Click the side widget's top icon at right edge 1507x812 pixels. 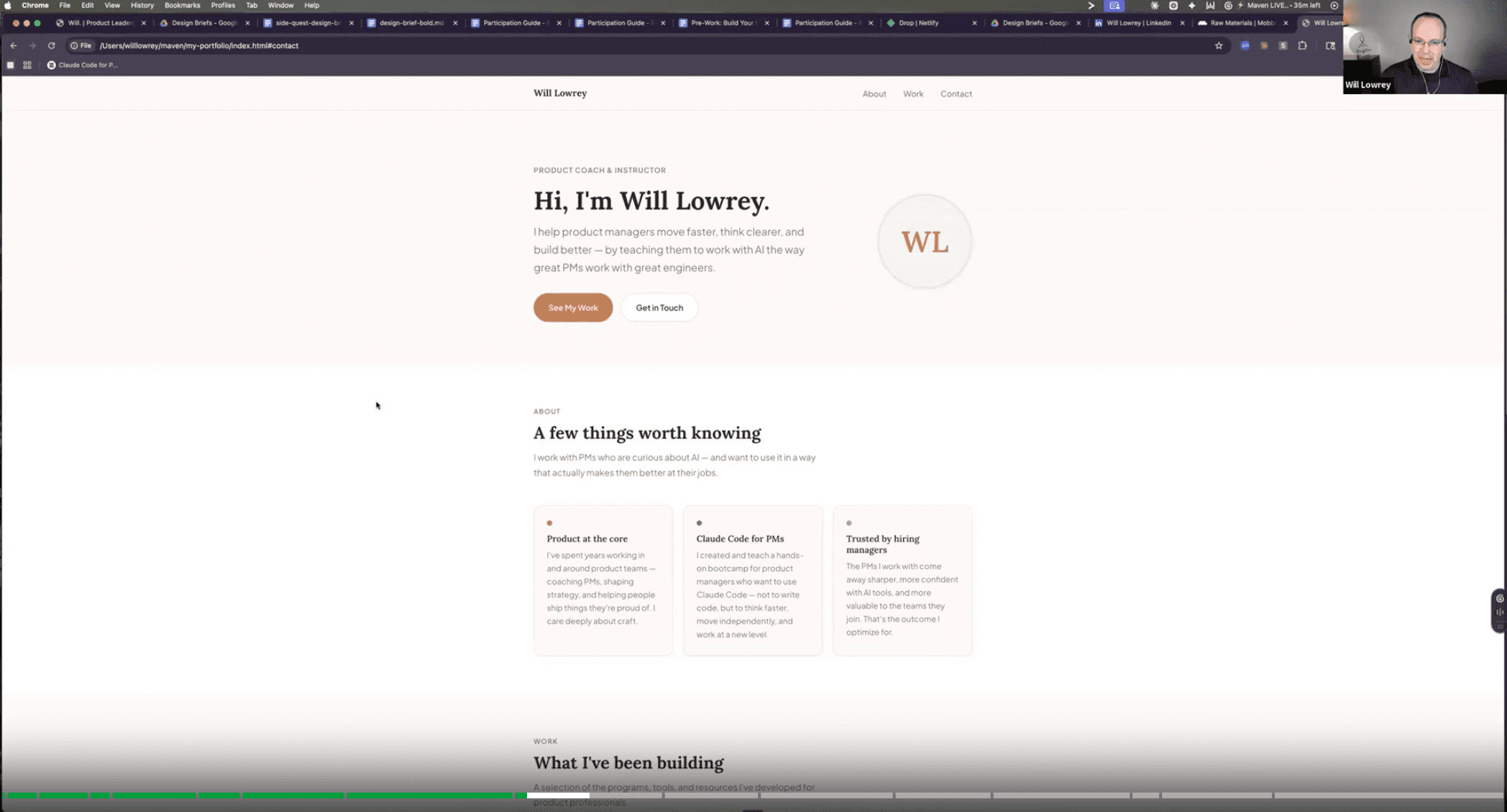pyautogui.click(x=1500, y=598)
